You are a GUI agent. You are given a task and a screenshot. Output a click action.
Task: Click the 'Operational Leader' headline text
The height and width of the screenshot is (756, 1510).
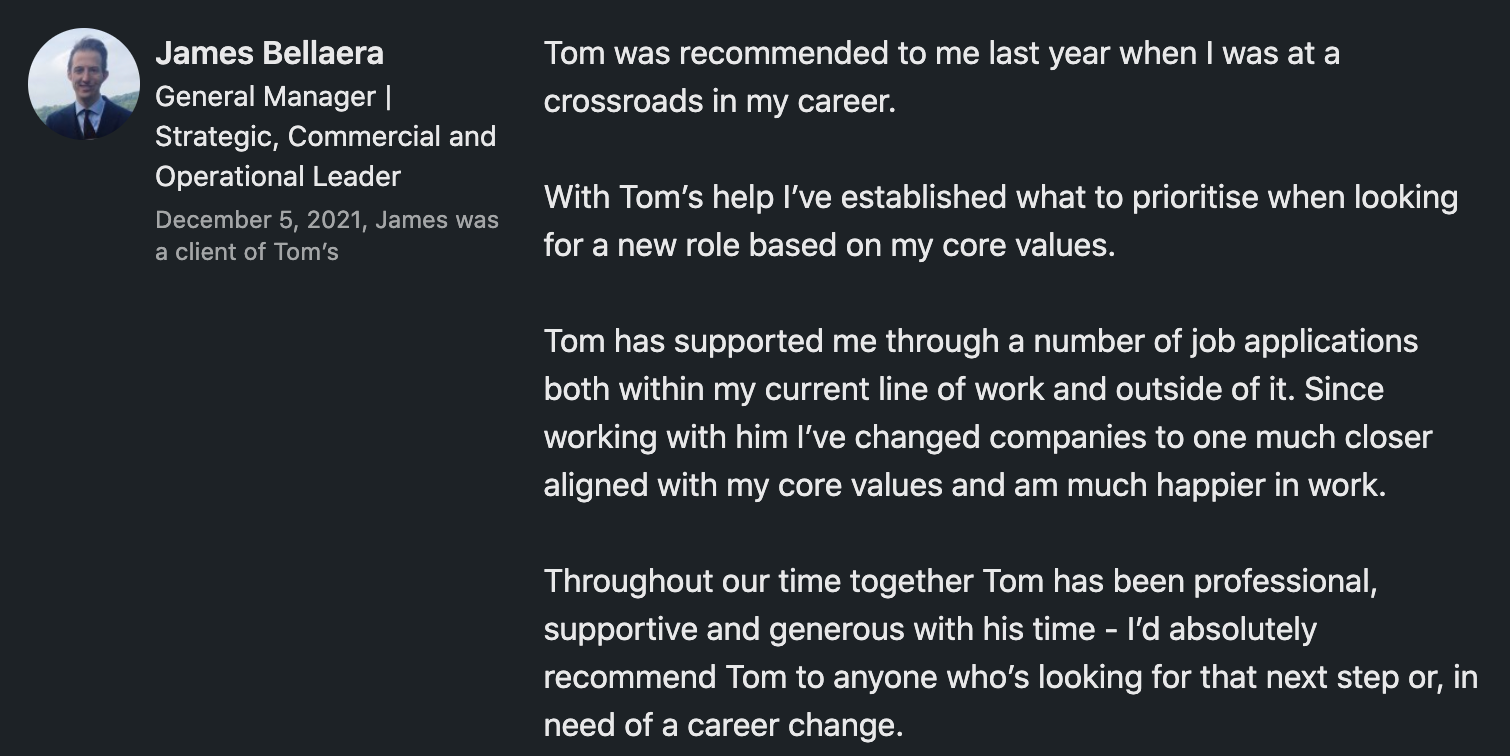click(278, 176)
